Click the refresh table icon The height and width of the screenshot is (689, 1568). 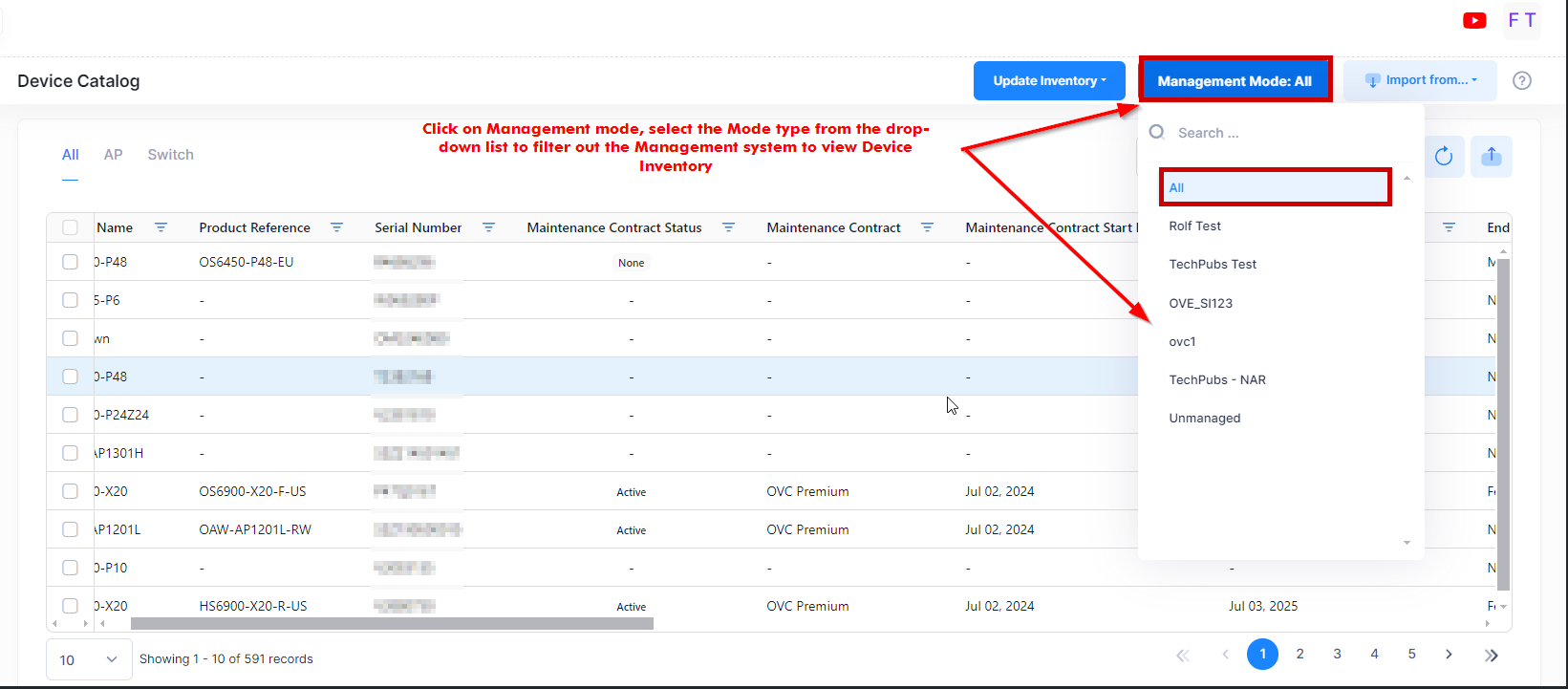click(1444, 157)
